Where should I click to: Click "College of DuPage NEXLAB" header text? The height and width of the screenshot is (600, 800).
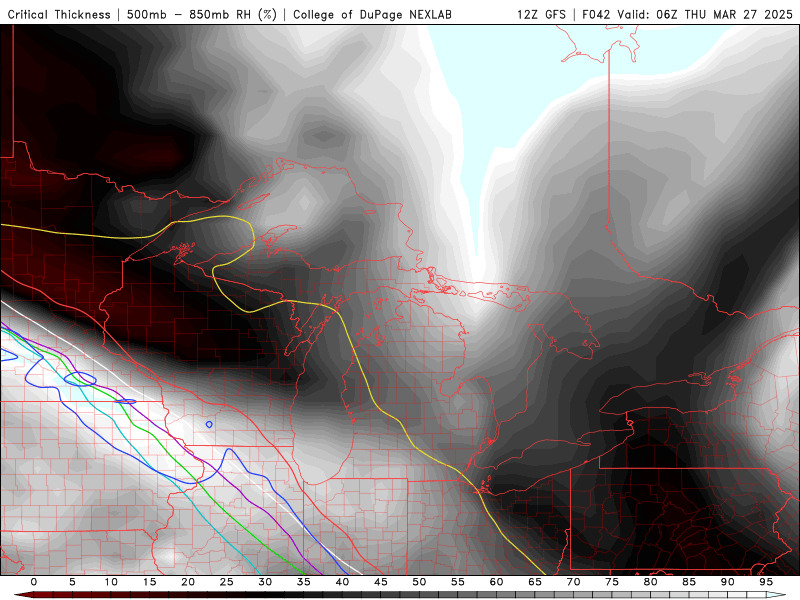pos(372,14)
